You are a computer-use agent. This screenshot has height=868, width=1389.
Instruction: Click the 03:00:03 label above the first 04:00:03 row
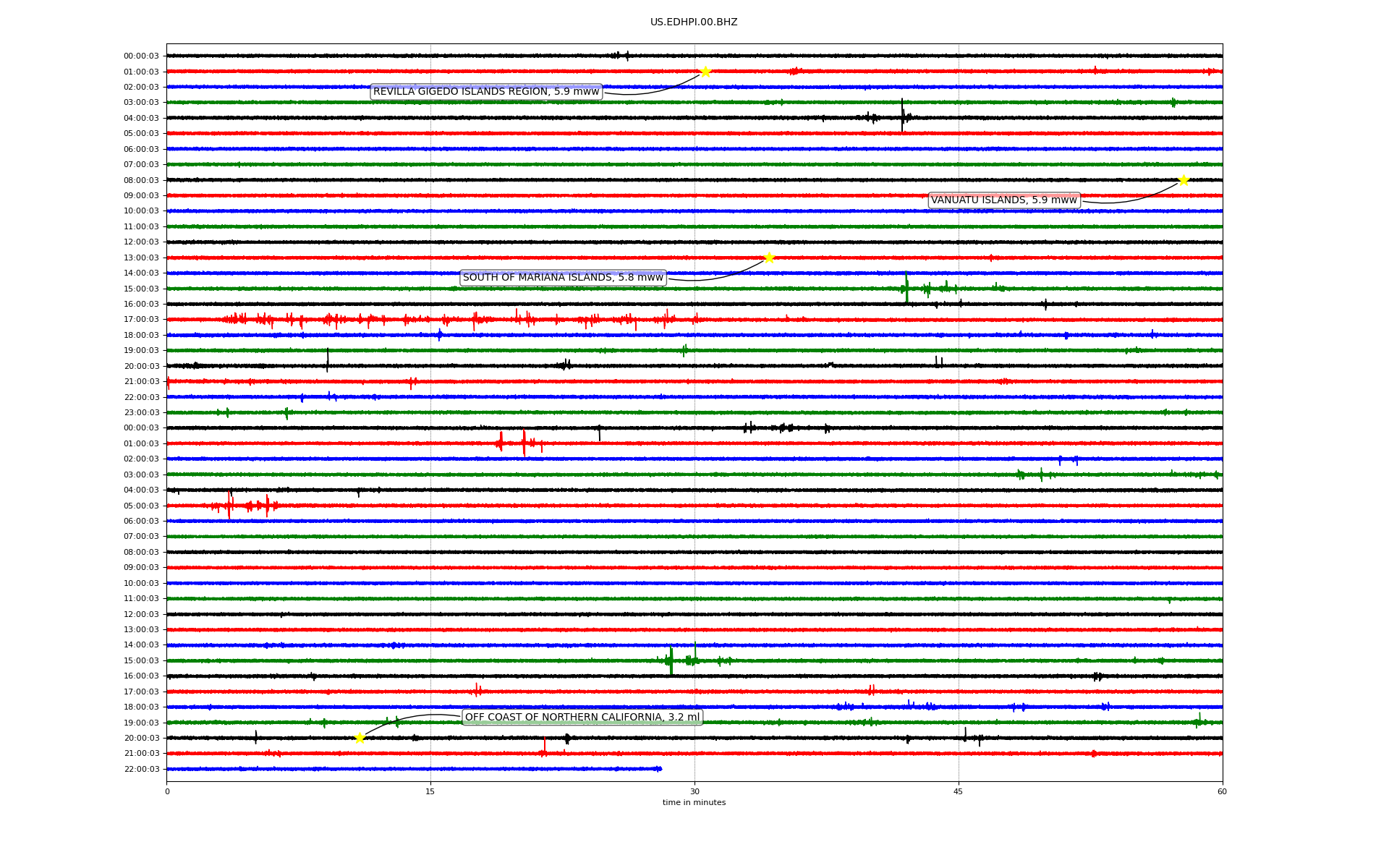pyautogui.click(x=141, y=103)
